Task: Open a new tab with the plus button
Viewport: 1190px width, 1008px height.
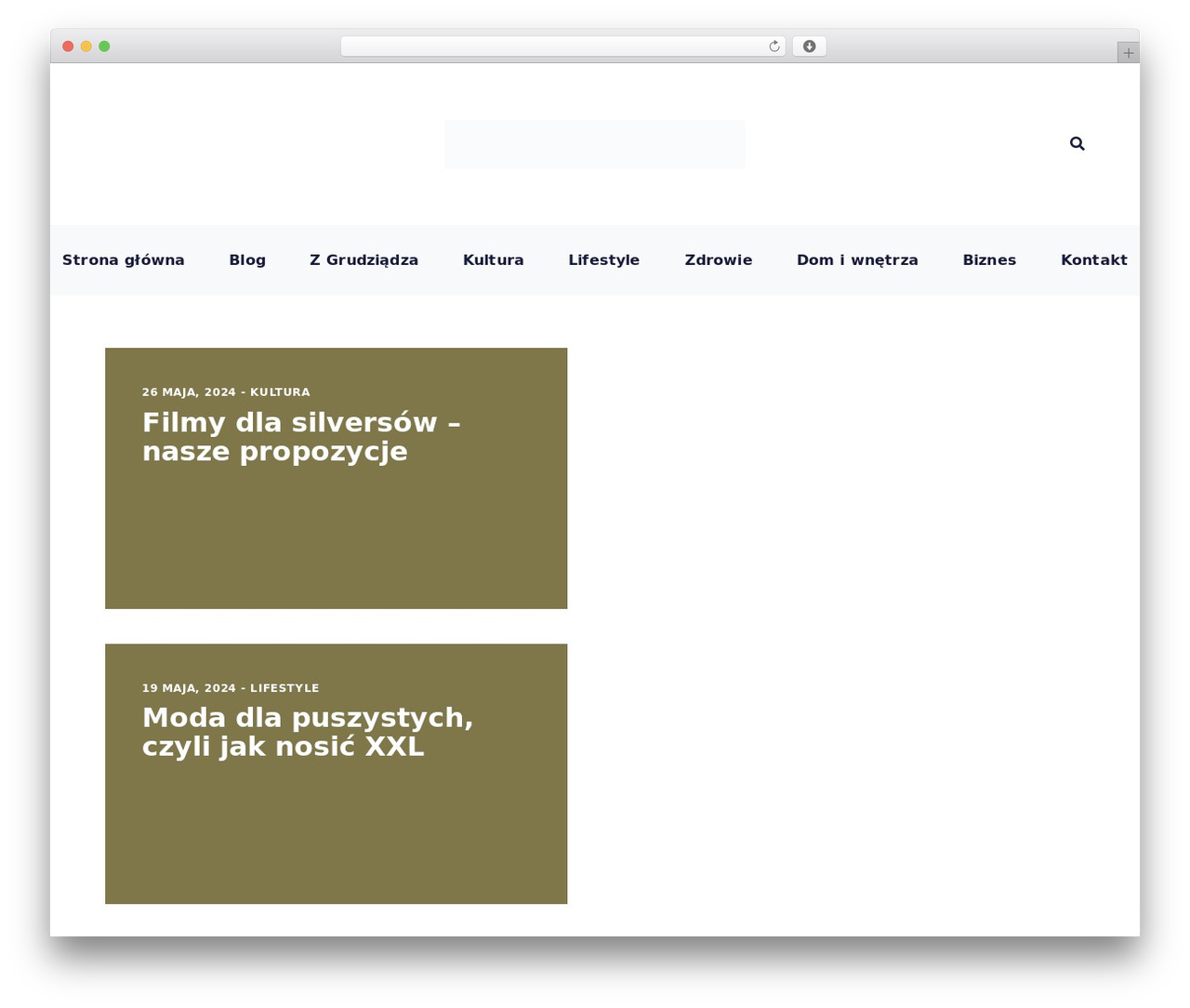Action: click(x=1128, y=53)
